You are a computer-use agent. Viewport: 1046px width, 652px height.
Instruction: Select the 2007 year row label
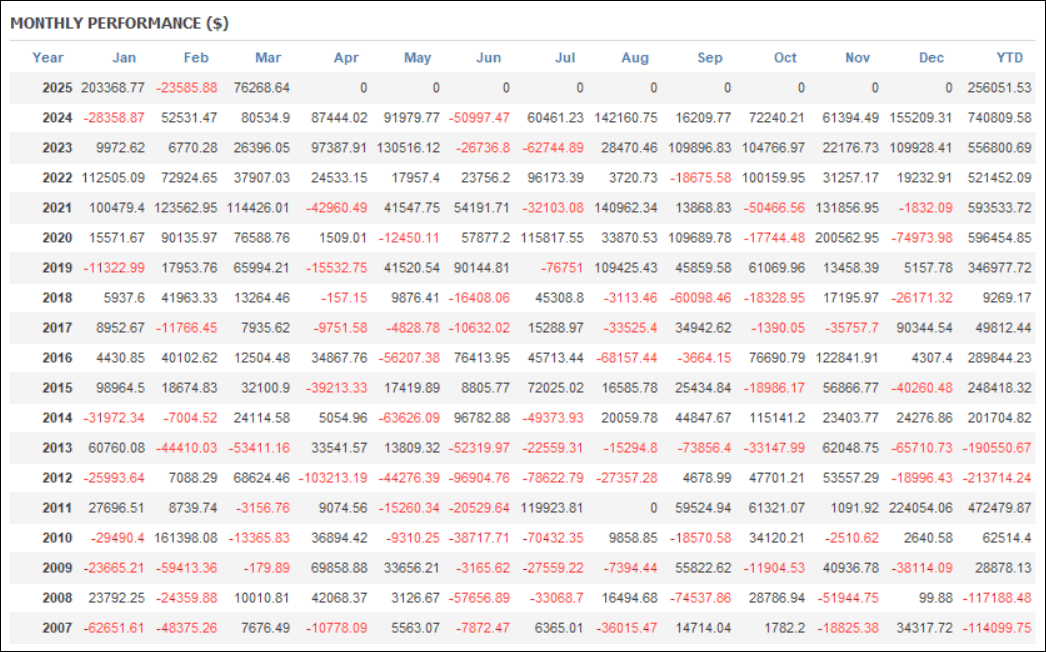(x=57, y=628)
